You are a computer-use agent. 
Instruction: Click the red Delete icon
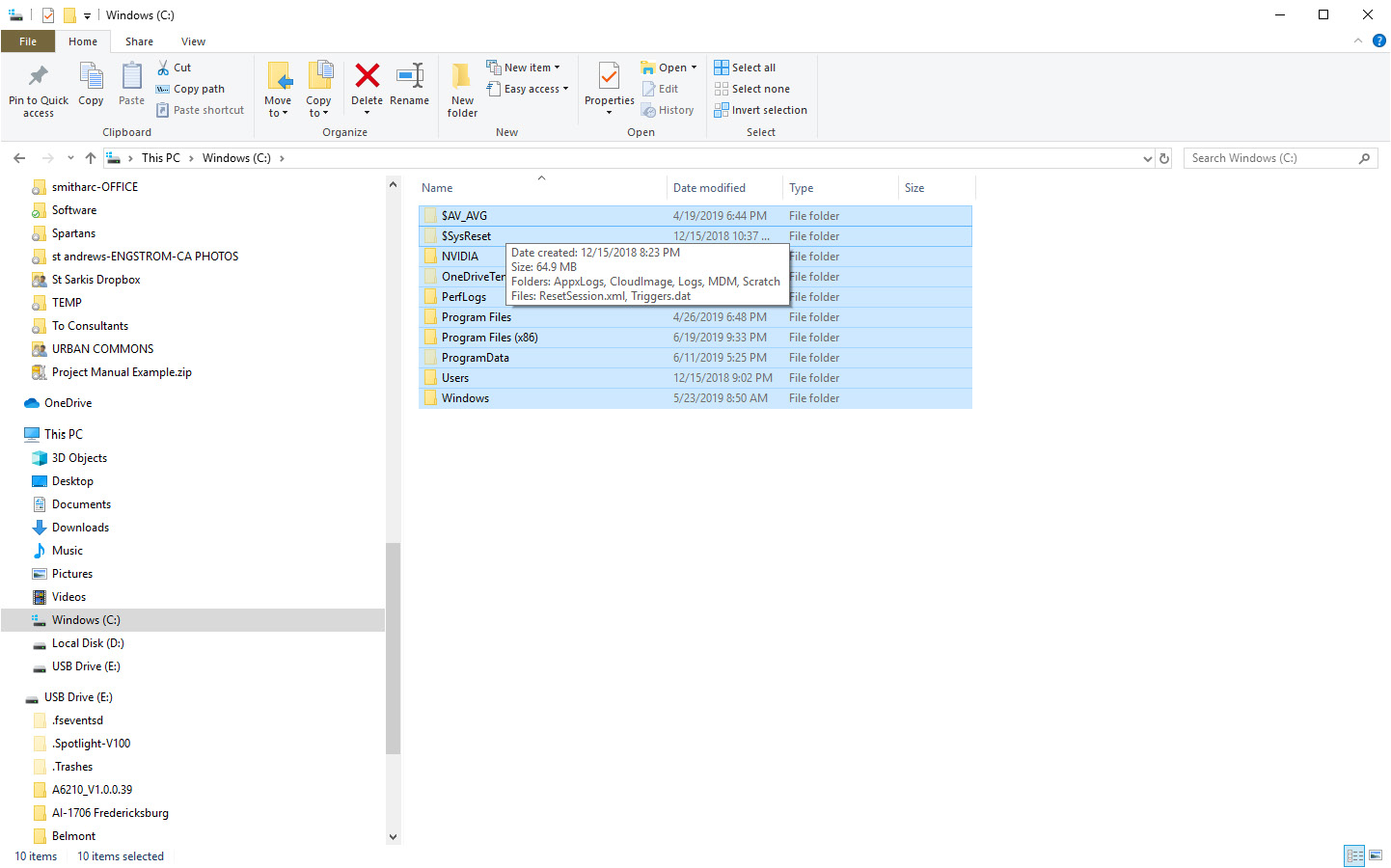[x=367, y=75]
